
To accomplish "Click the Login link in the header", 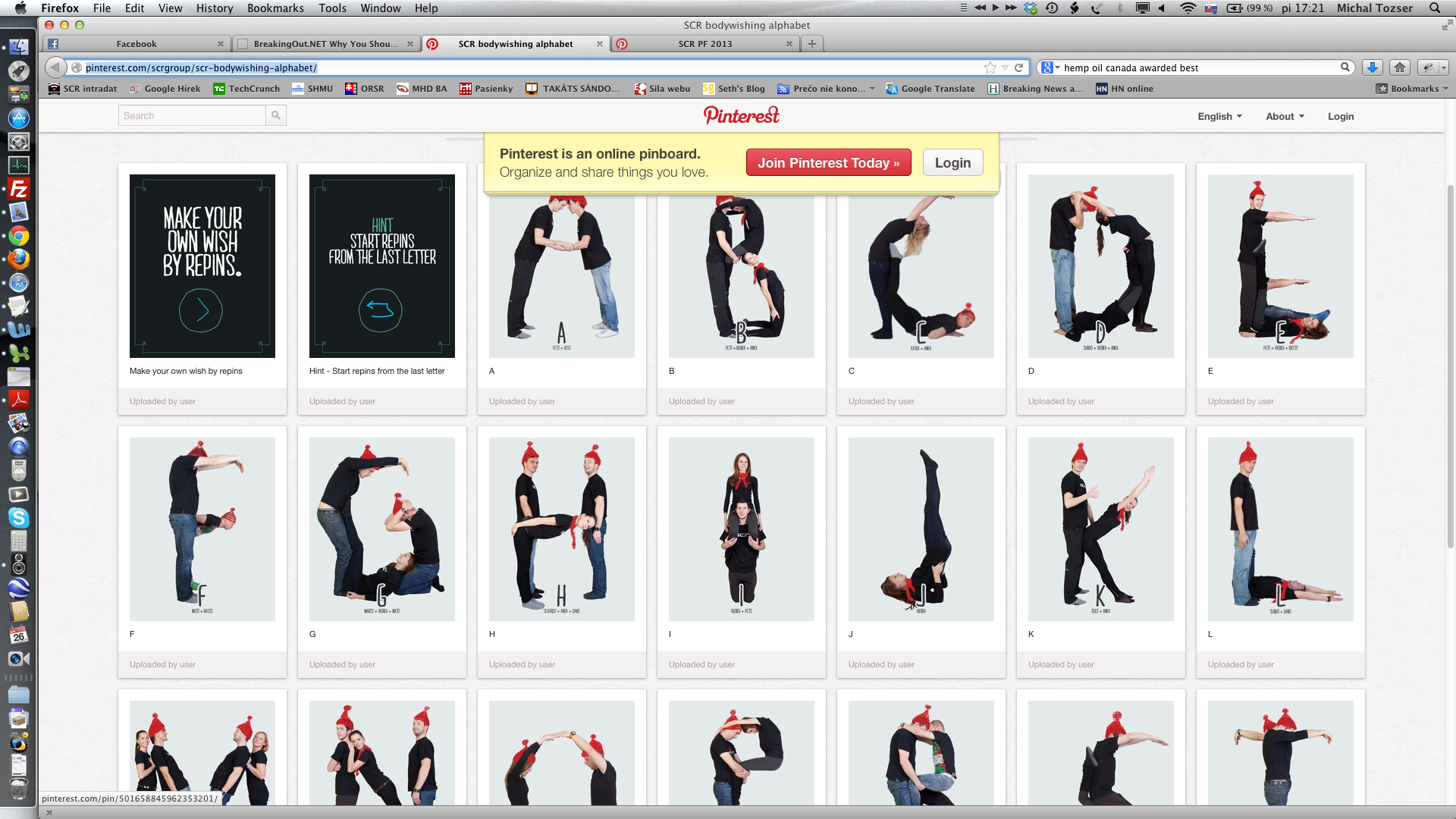I will tap(1340, 116).
